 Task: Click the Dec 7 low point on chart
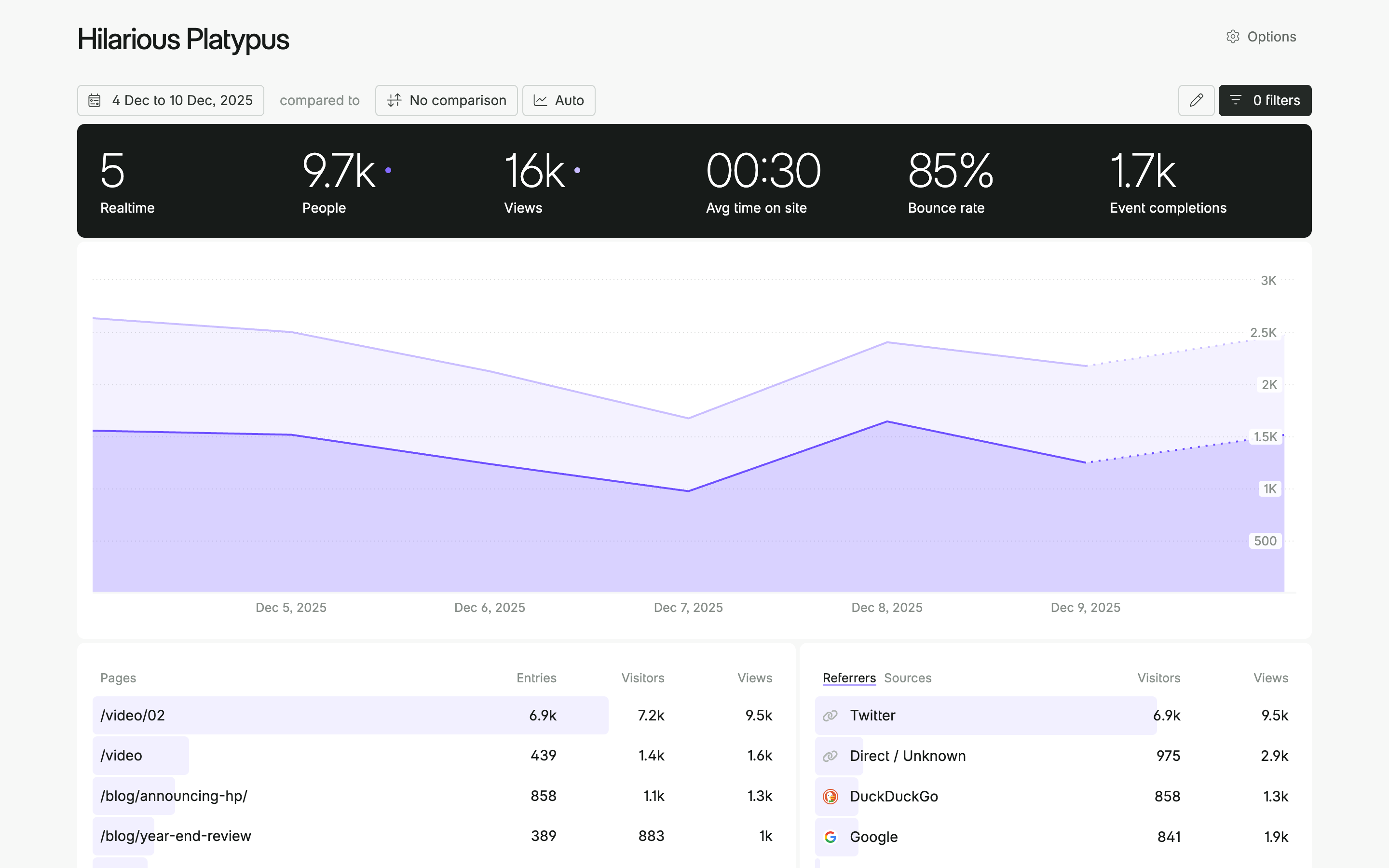click(688, 491)
